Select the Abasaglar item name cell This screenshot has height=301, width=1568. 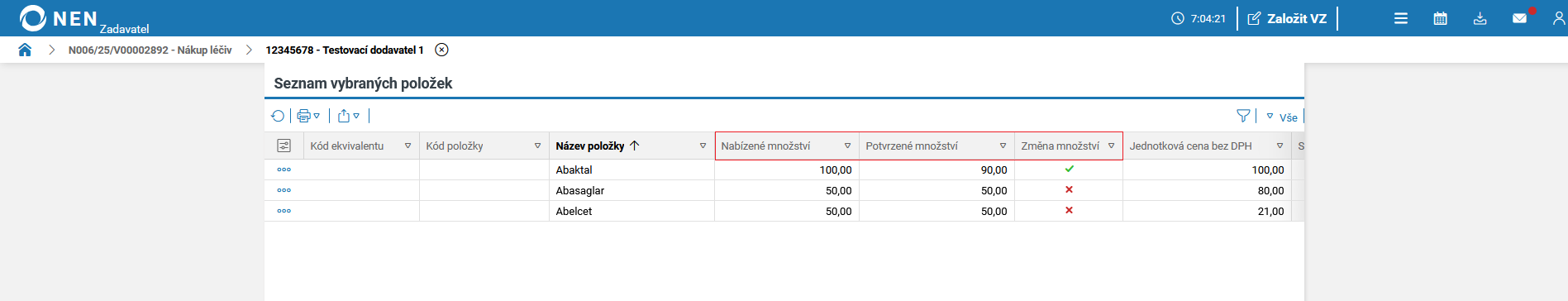coord(631,190)
